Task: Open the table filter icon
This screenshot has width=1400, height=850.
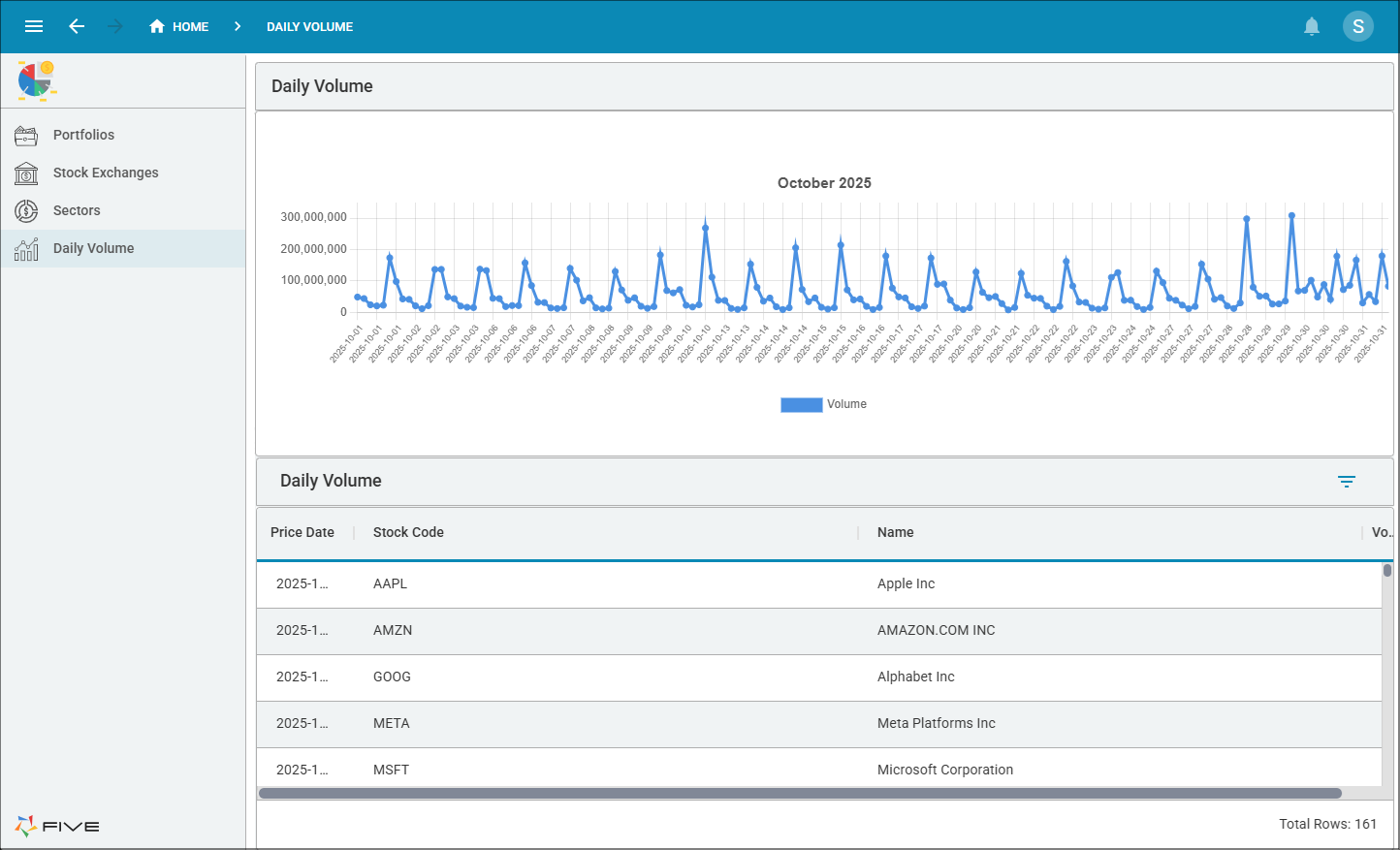Action: click(1347, 481)
